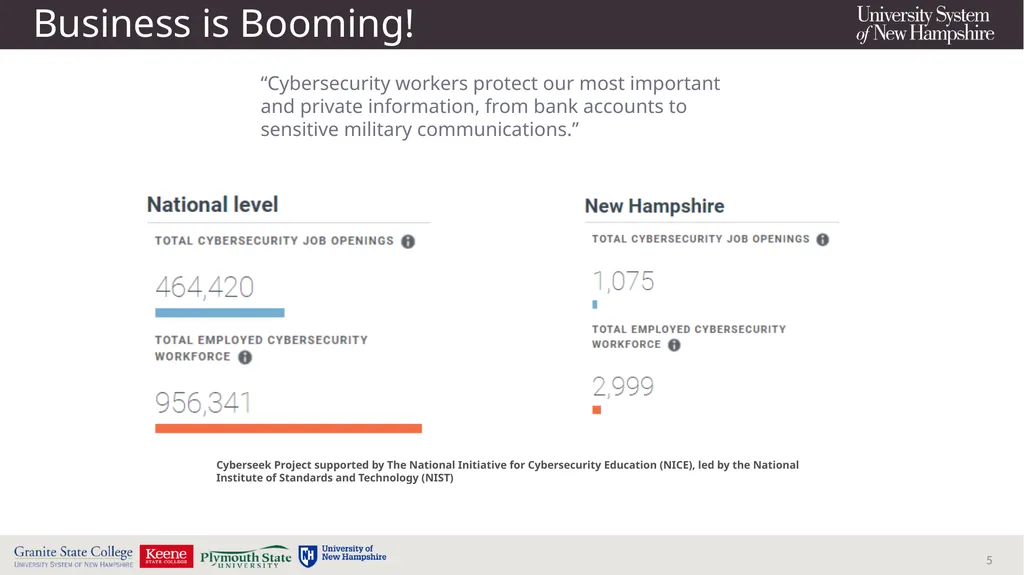The image size is (1024, 575).
Task: Click info icon beside National job openings
Action: click(408, 242)
